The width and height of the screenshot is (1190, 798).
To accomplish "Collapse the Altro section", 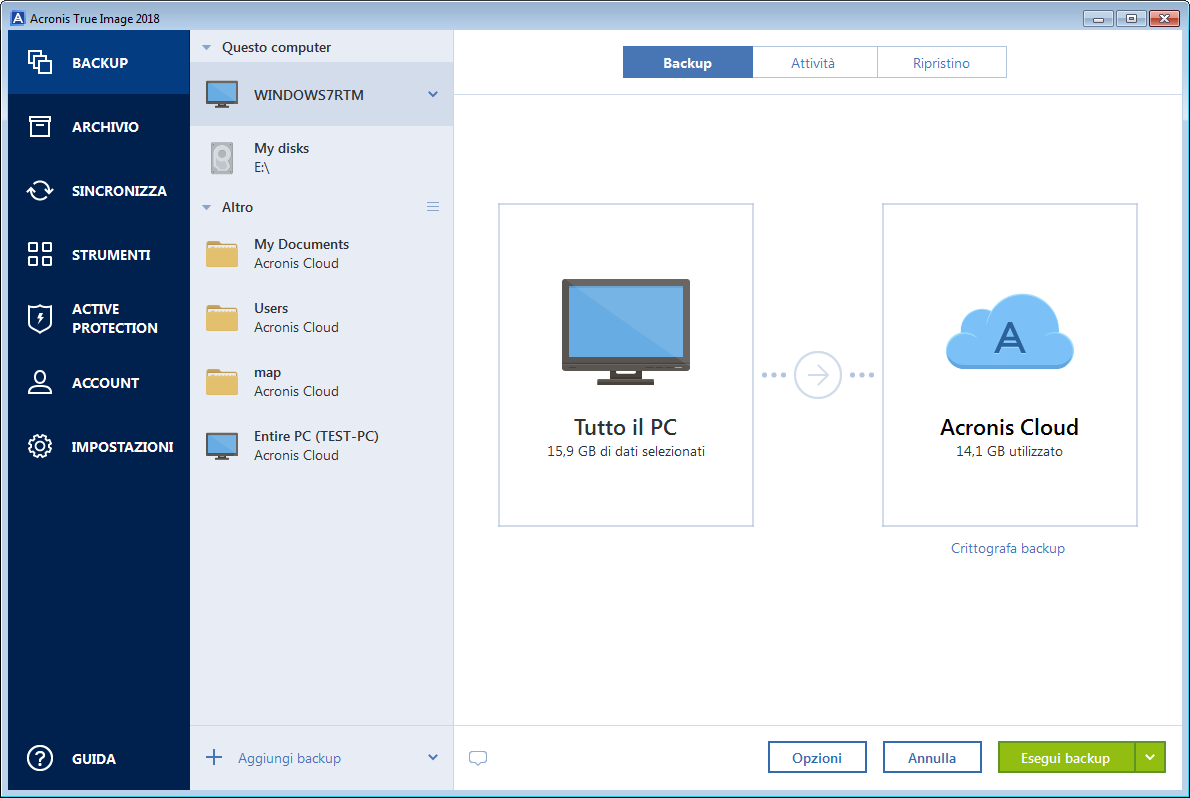I will [x=206, y=207].
